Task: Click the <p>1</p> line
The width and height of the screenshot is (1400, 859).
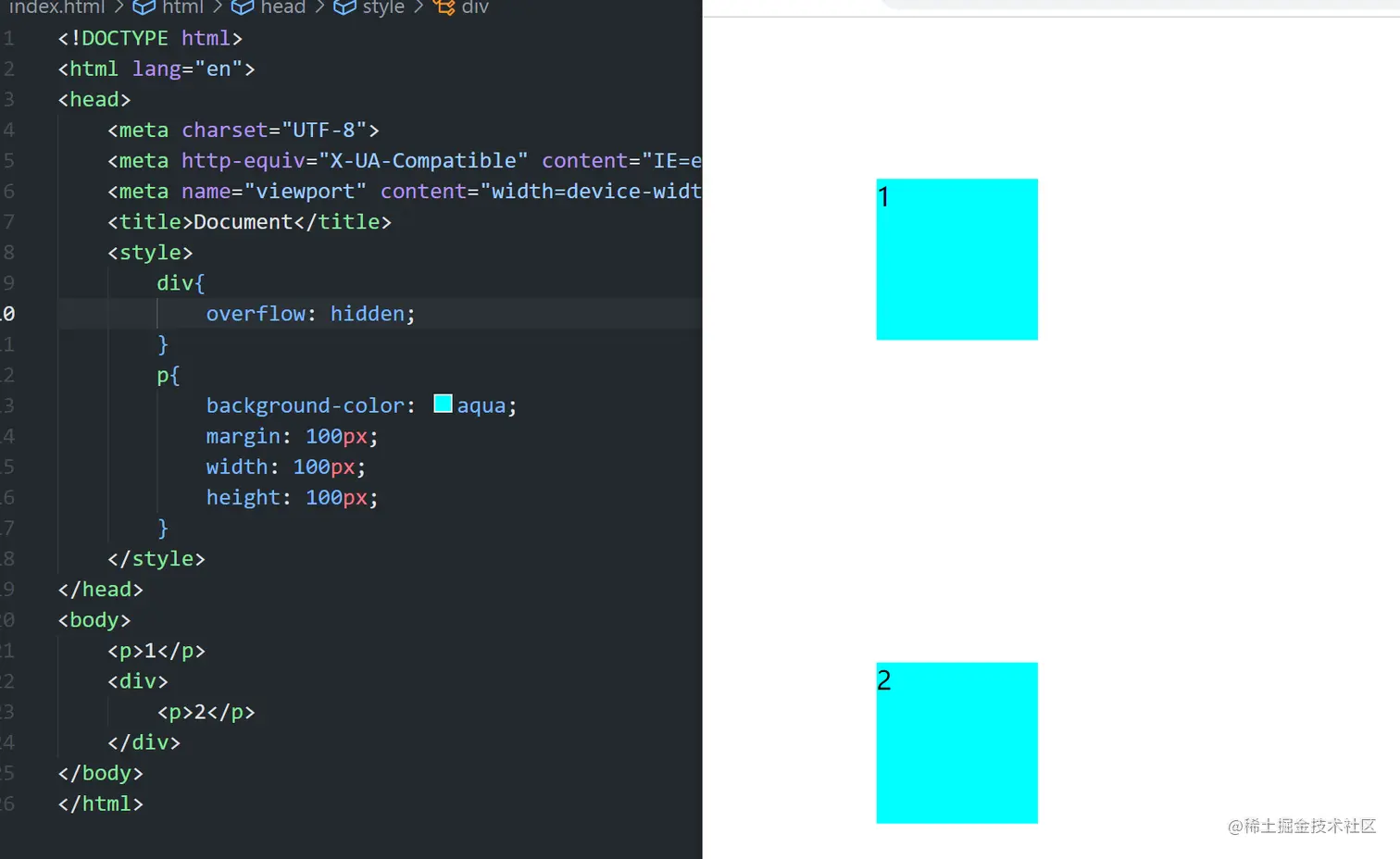Action: click(156, 651)
